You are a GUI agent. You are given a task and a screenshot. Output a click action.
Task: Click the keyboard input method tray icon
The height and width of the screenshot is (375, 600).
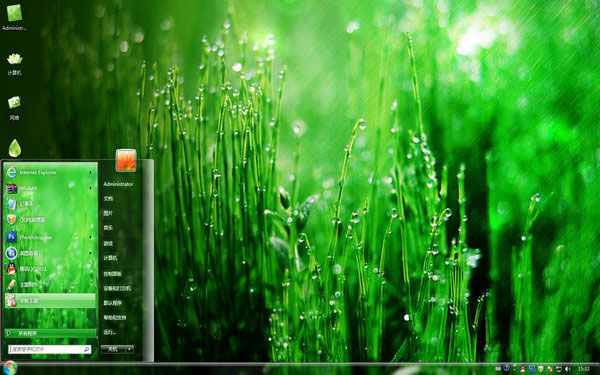point(498,369)
